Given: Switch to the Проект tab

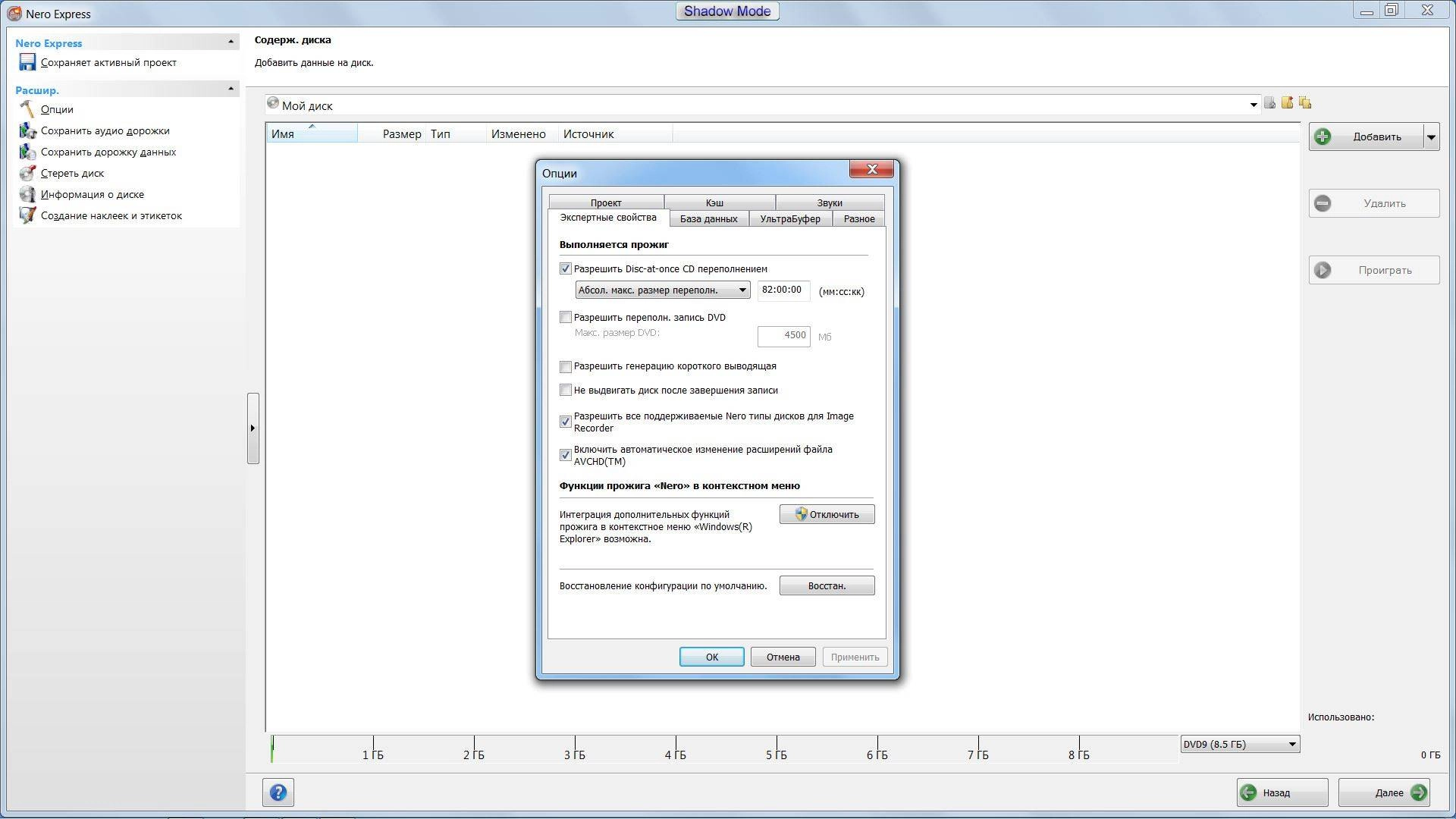Looking at the screenshot, I should pos(606,202).
